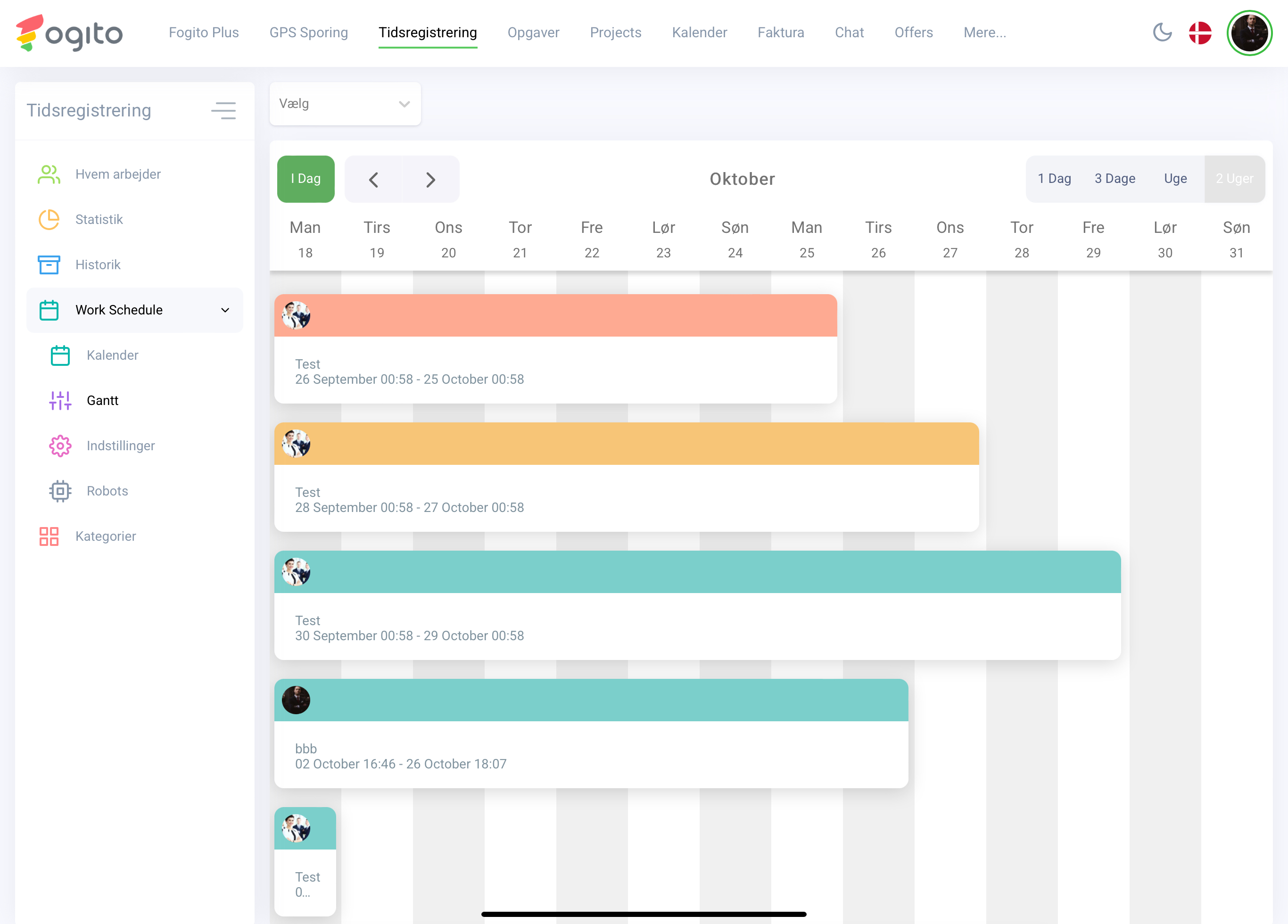Open Indstillinger gear icon
Image resolution: width=1288 pixels, height=924 pixels.
[60, 446]
